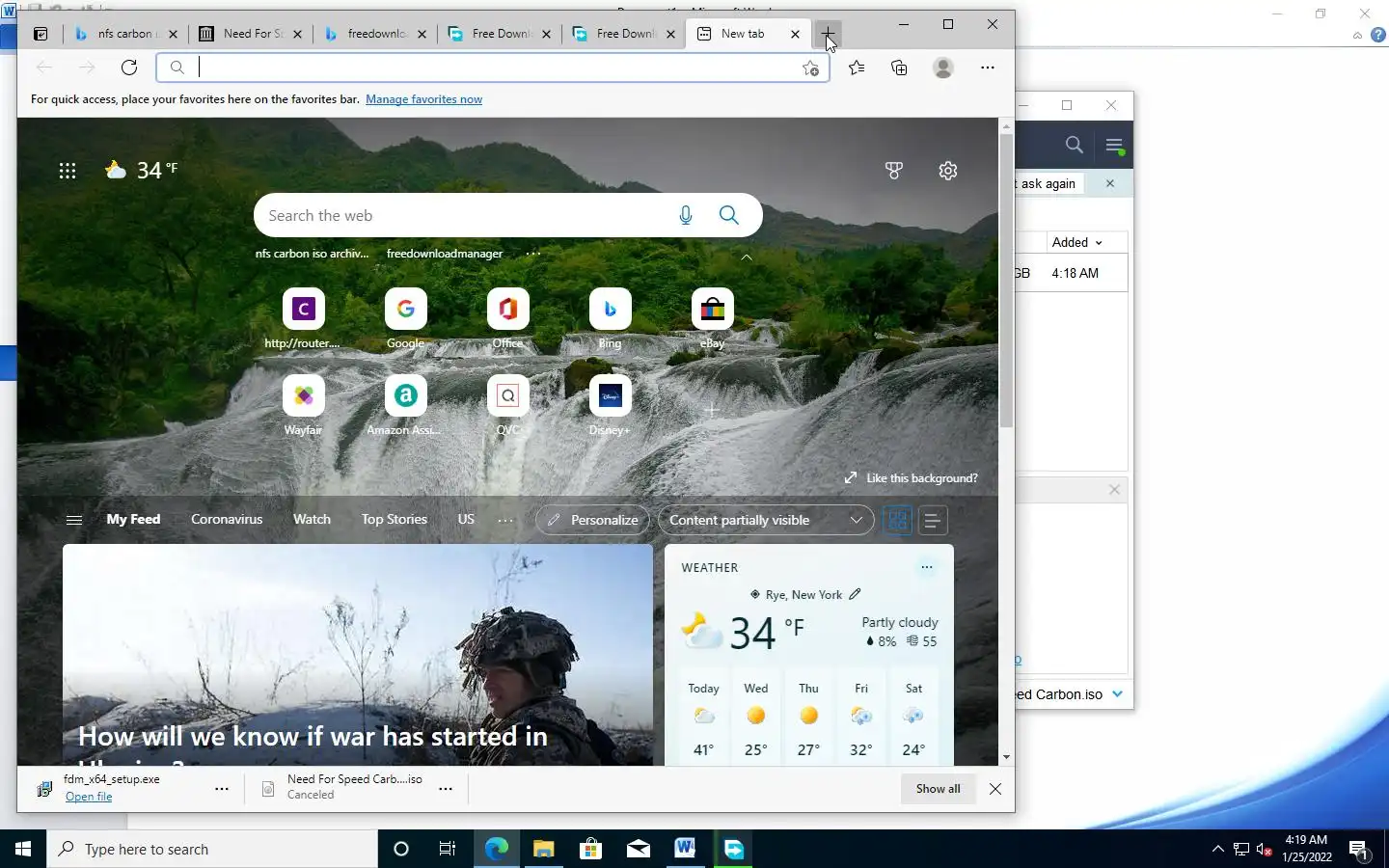Click the web search magnifier icon
1389x868 pixels.
[729, 215]
